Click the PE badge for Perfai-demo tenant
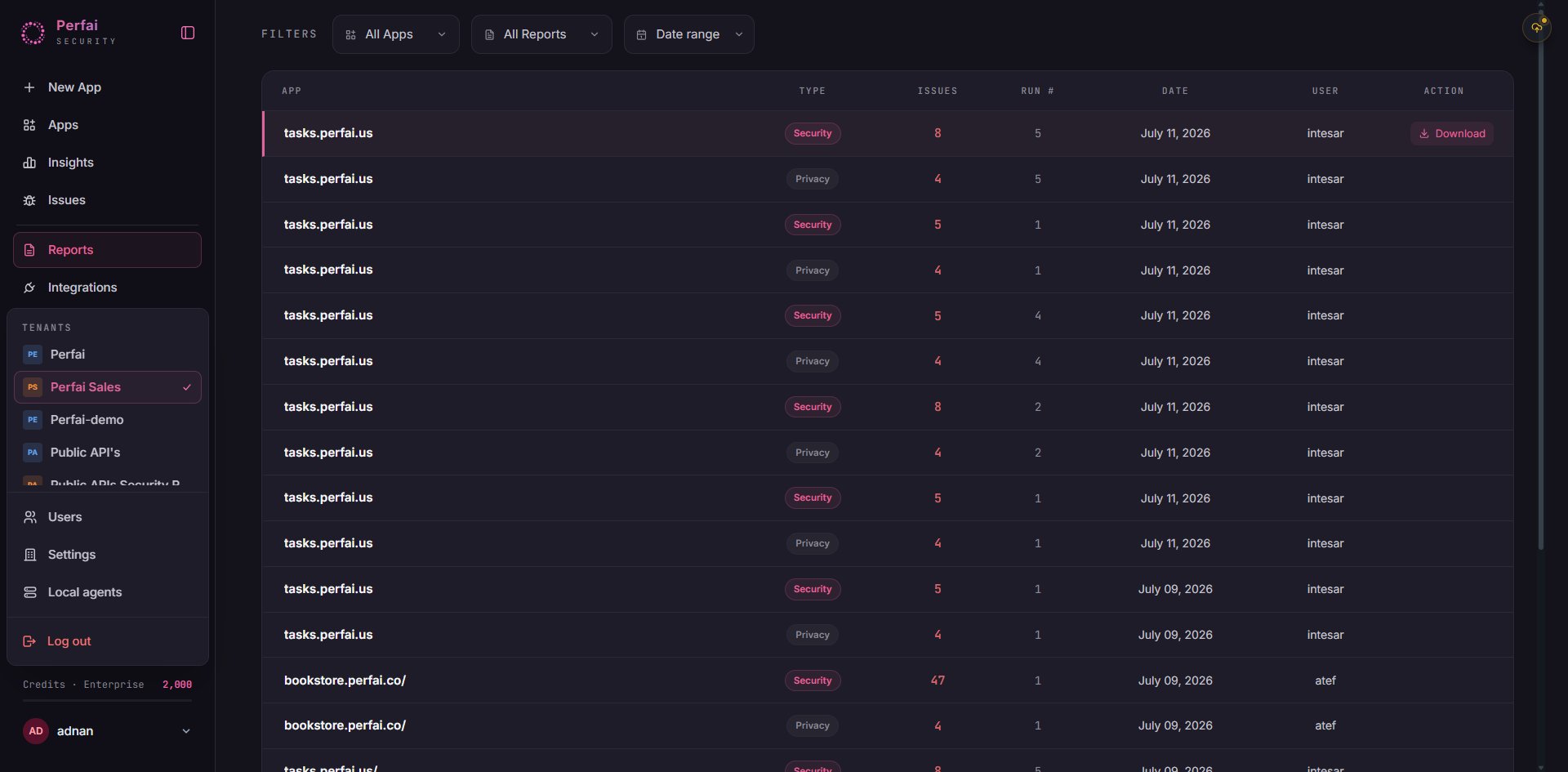 click(33, 420)
